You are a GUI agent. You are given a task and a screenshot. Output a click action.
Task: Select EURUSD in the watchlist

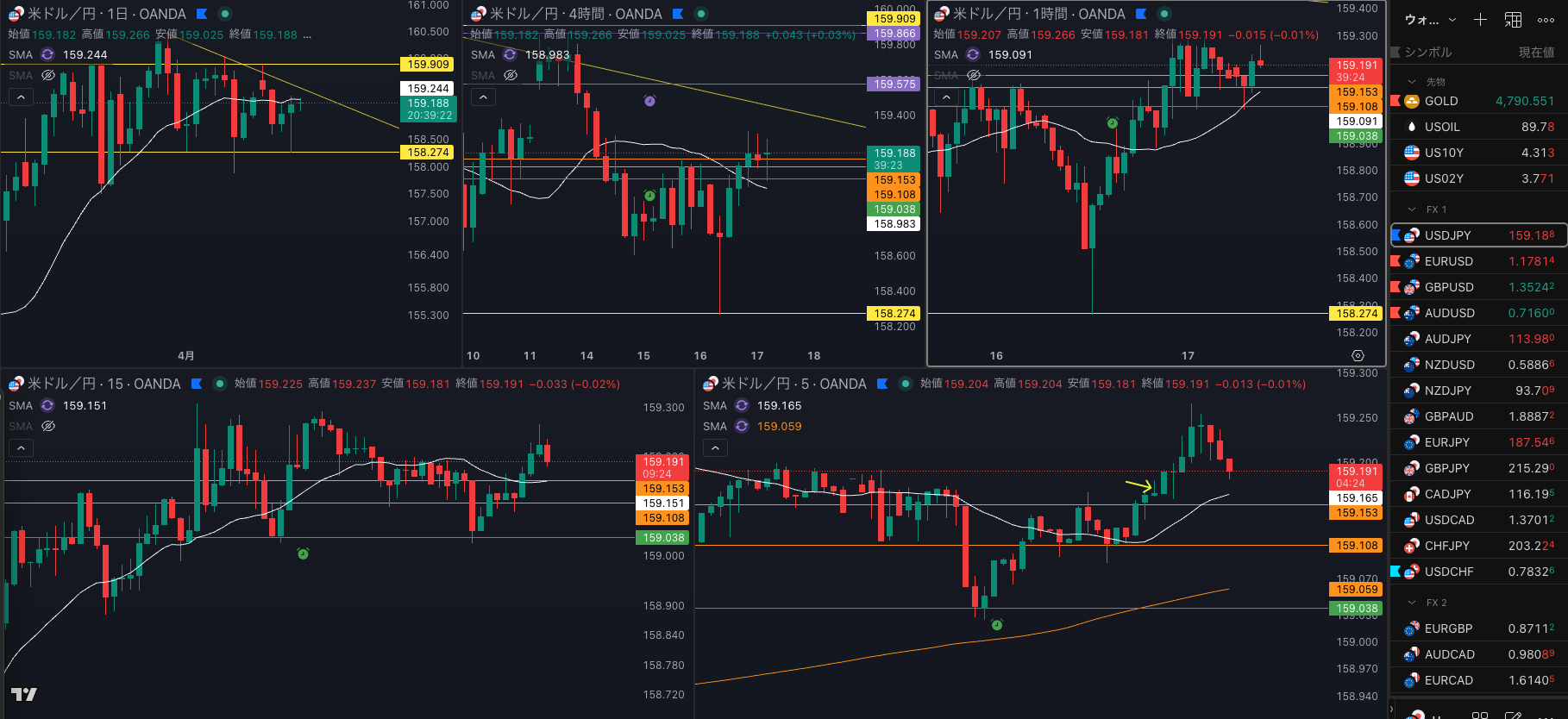click(x=1449, y=261)
